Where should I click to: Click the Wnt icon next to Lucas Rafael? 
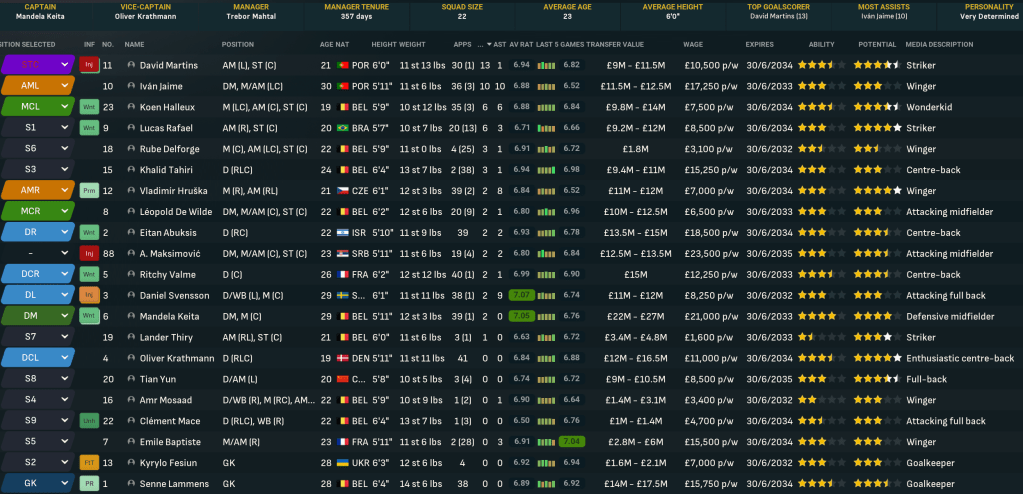tap(89, 128)
